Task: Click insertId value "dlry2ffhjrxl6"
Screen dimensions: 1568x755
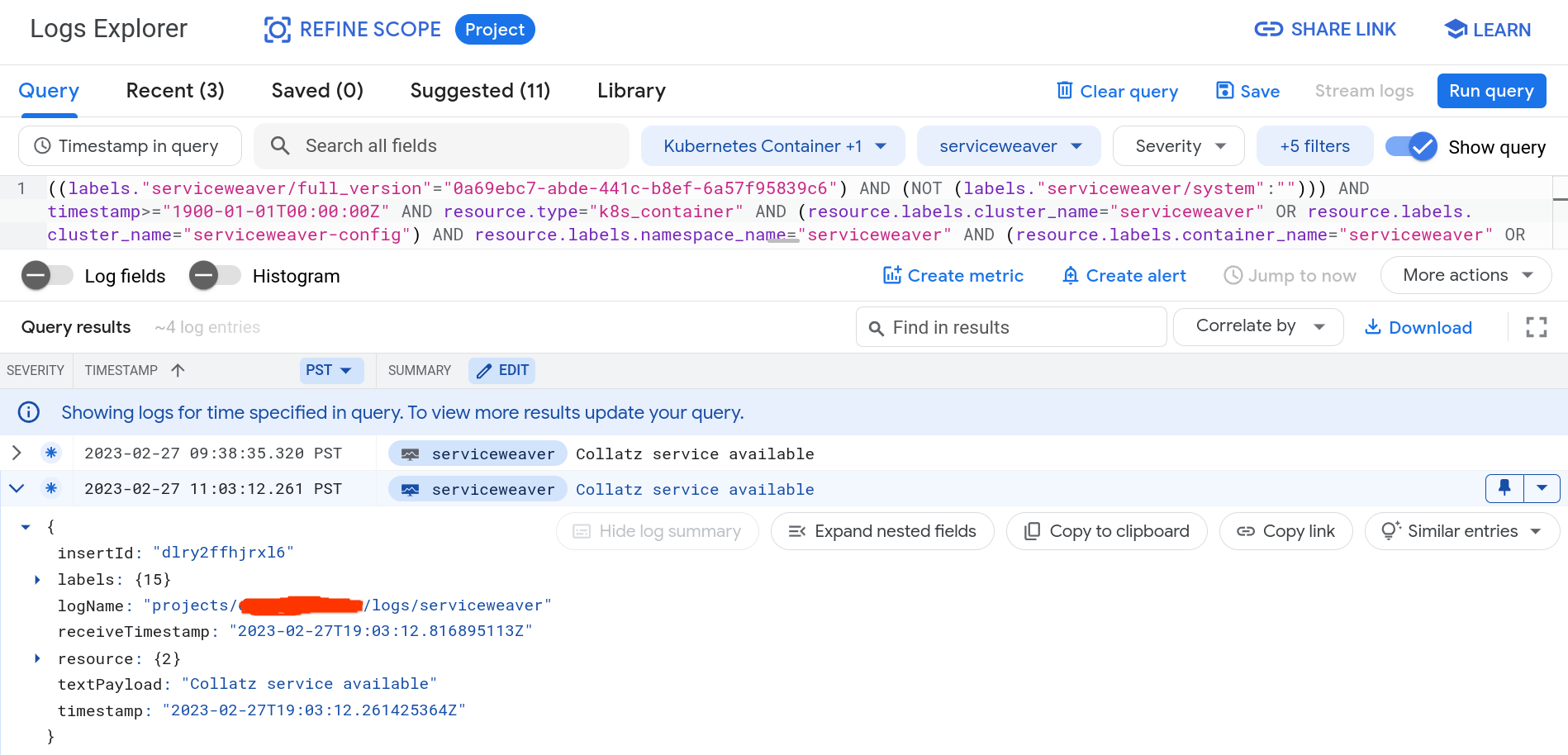Action: [223, 553]
